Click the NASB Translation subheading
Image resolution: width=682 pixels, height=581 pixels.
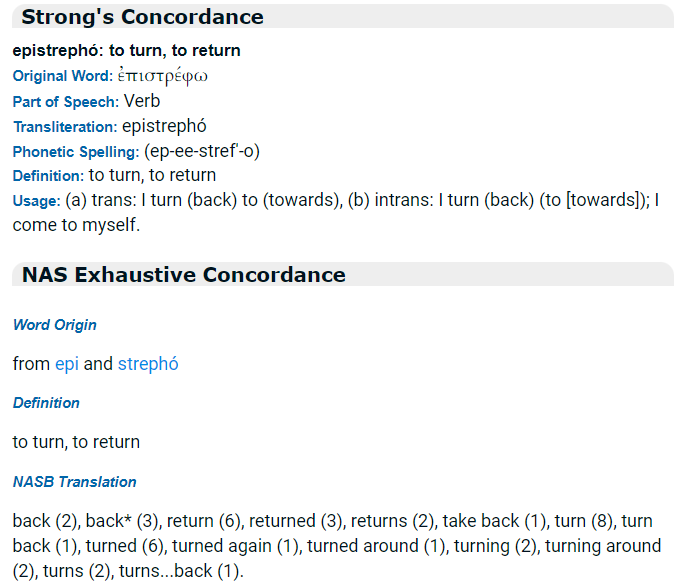pos(74,482)
